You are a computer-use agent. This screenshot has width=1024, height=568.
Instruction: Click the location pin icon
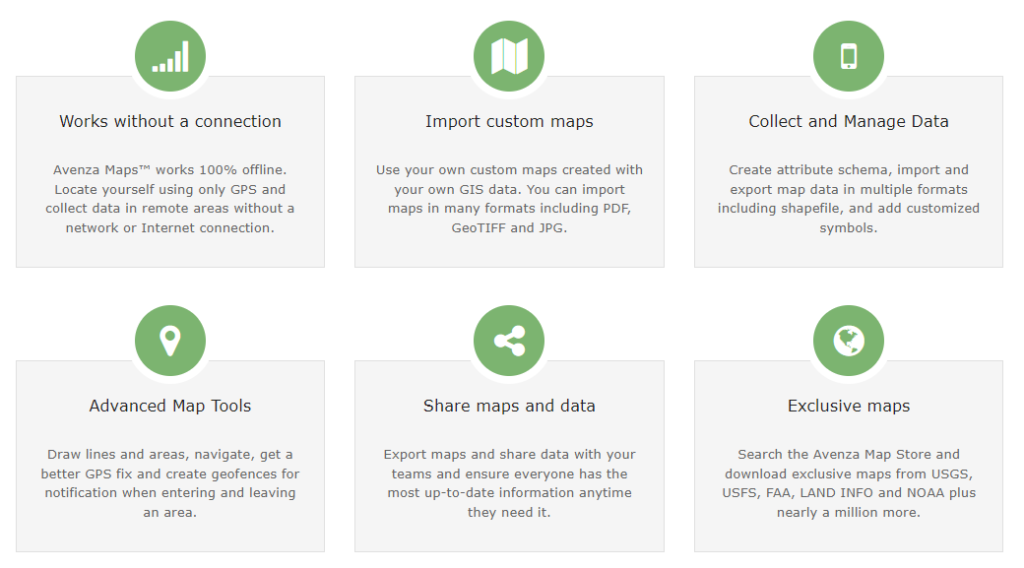[x=170, y=341]
